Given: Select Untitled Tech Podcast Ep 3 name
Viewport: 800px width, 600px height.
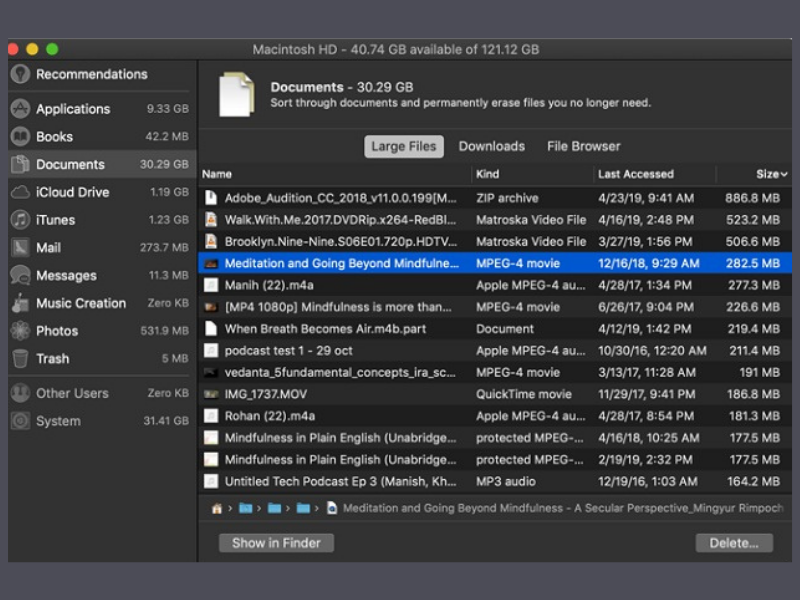Looking at the screenshot, I should pyautogui.click(x=341, y=482).
